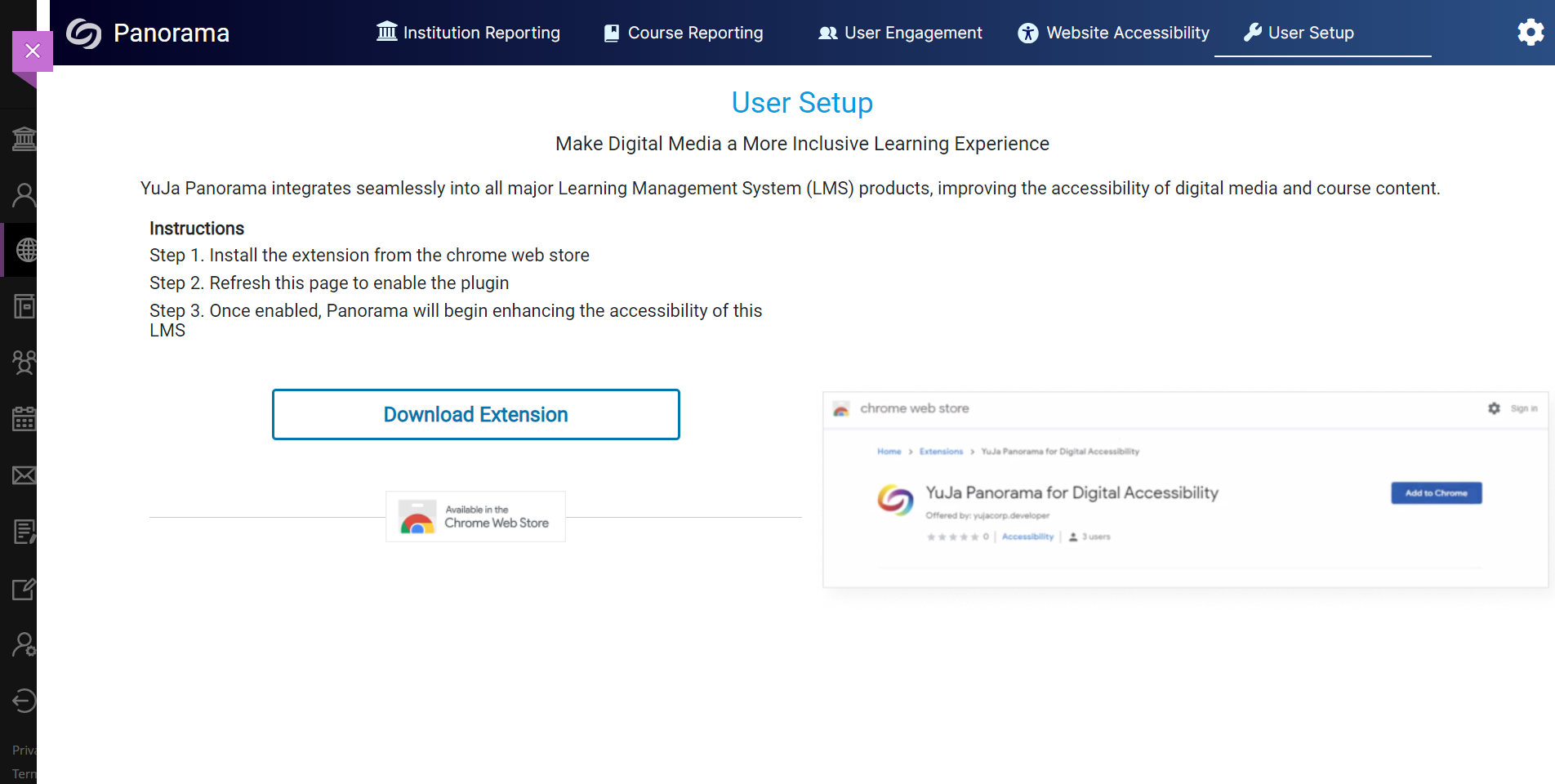Open the envelope messages icon in the sidebar
1555x784 pixels.
(24, 475)
